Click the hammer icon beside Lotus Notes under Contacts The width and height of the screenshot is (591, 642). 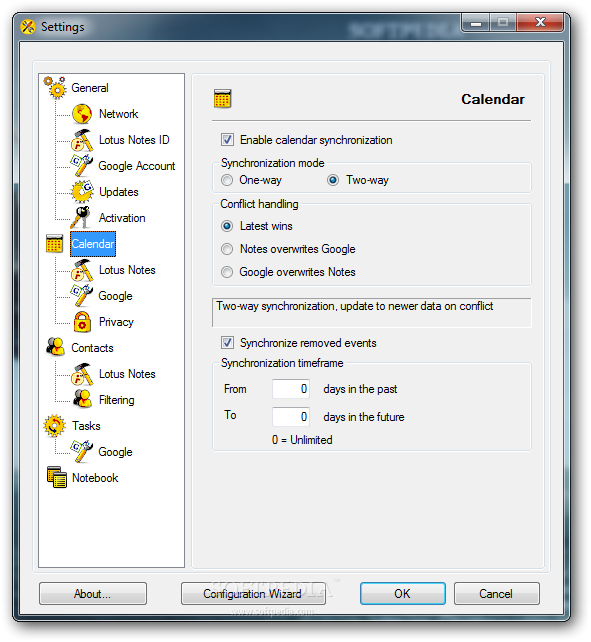click(82, 374)
